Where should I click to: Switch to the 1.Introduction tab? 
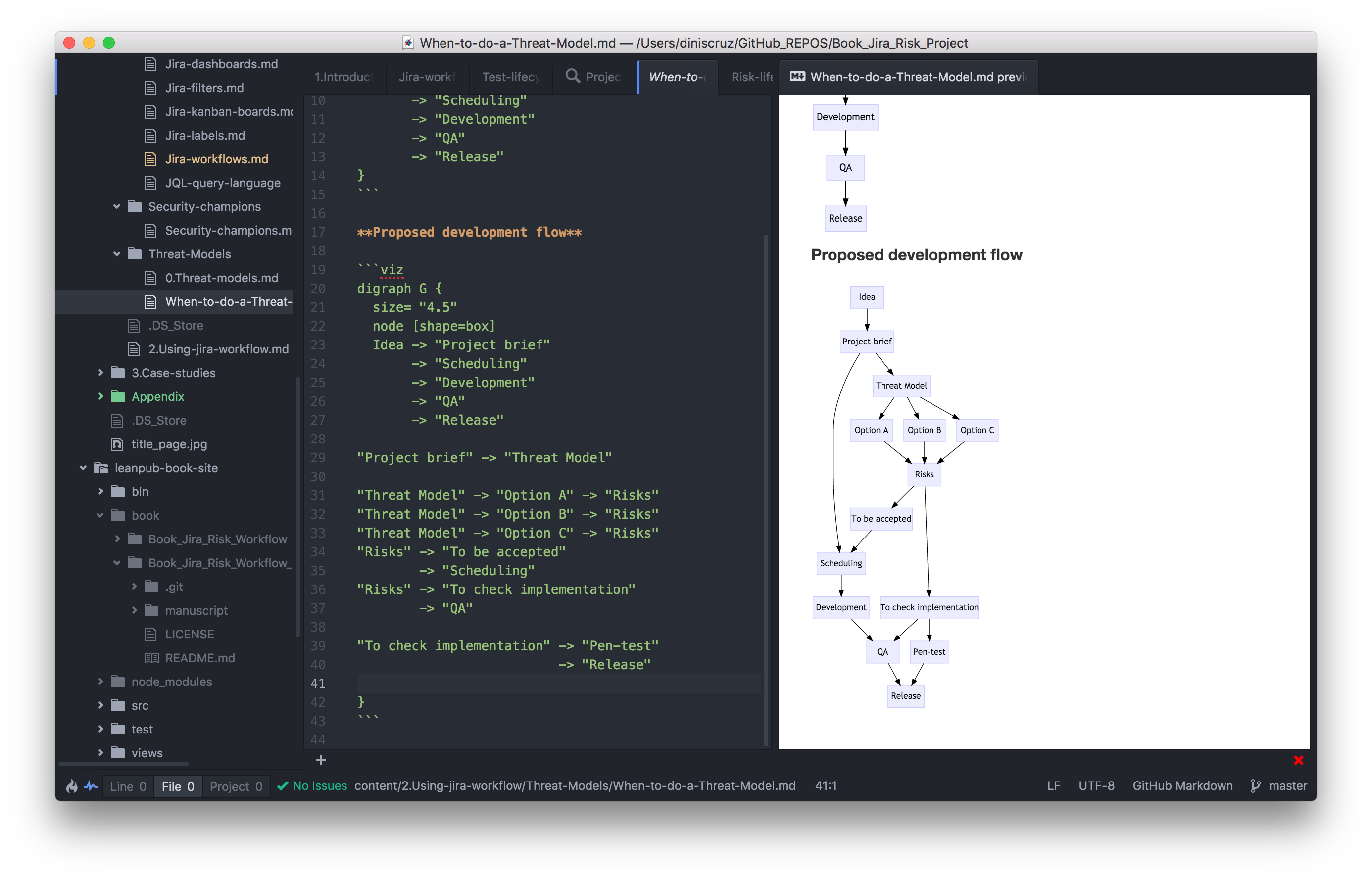(x=343, y=77)
